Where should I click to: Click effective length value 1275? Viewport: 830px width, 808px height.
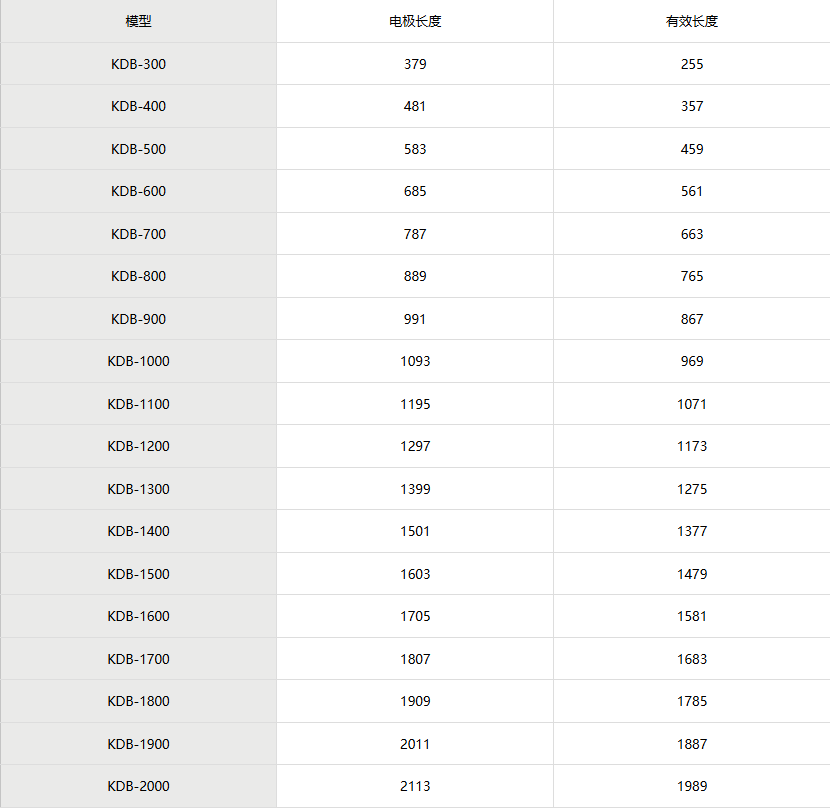tap(692, 489)
